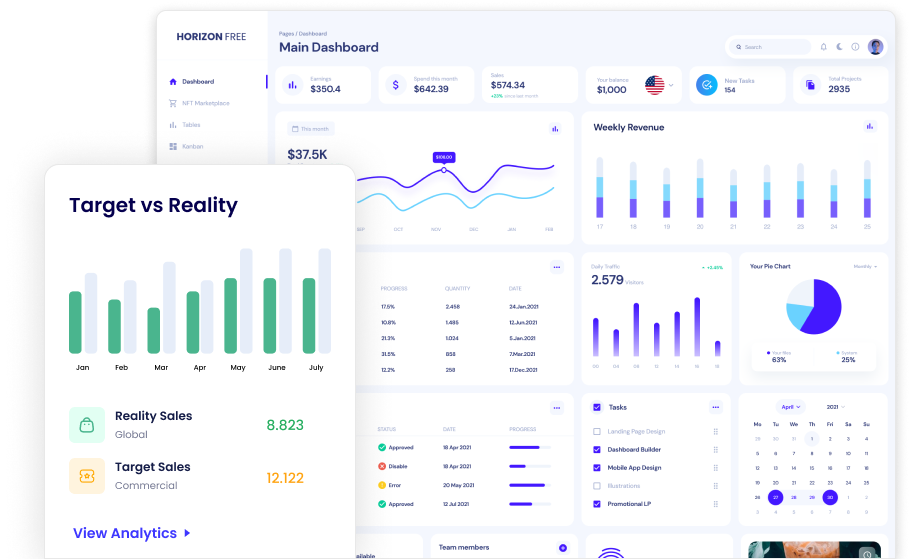Click the Pages / Dashboard breadcrumb
The height and width of the screenshot is (559, 910).
(303, 34)
